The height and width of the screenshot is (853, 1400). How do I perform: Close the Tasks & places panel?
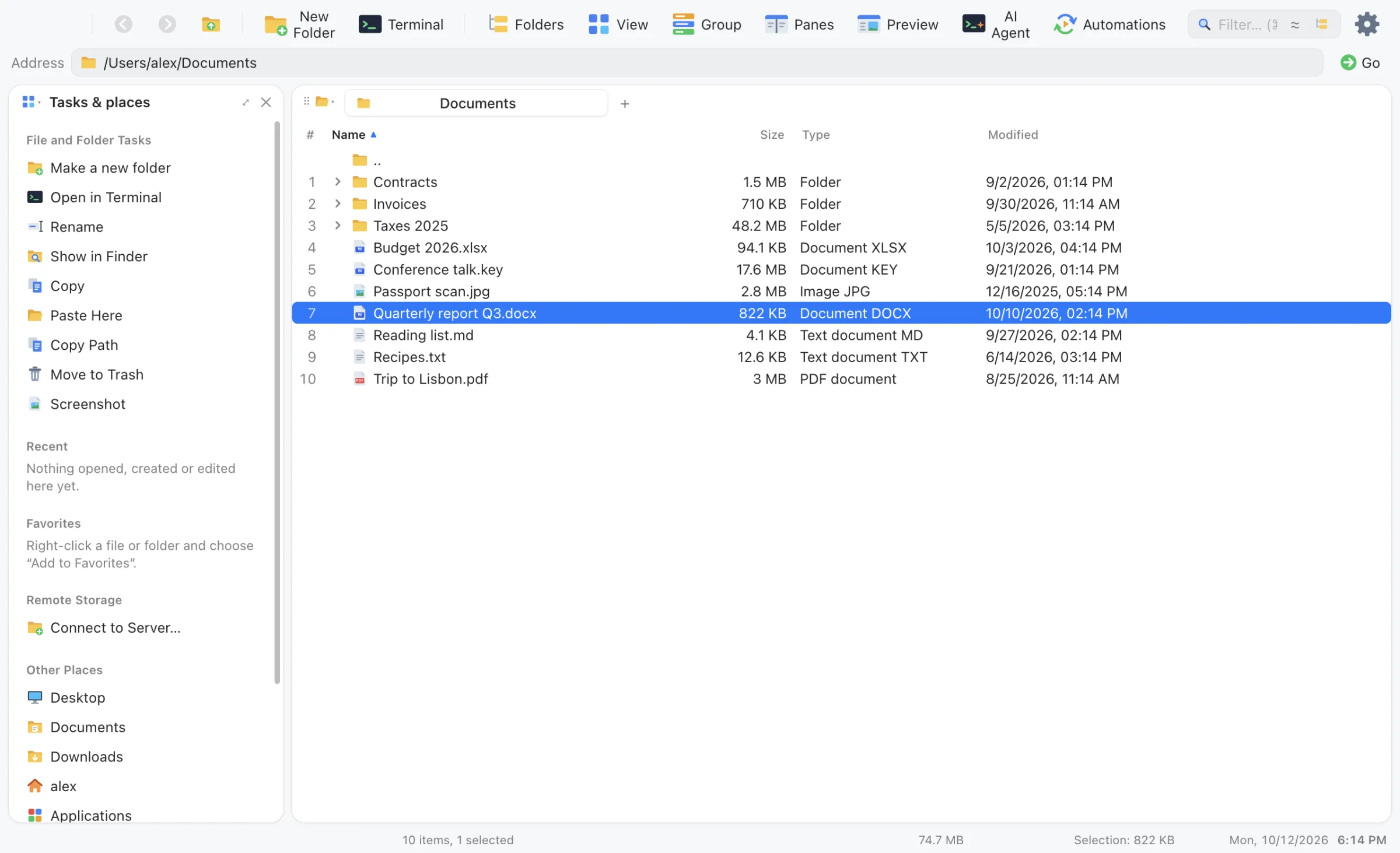pos(266,103)
